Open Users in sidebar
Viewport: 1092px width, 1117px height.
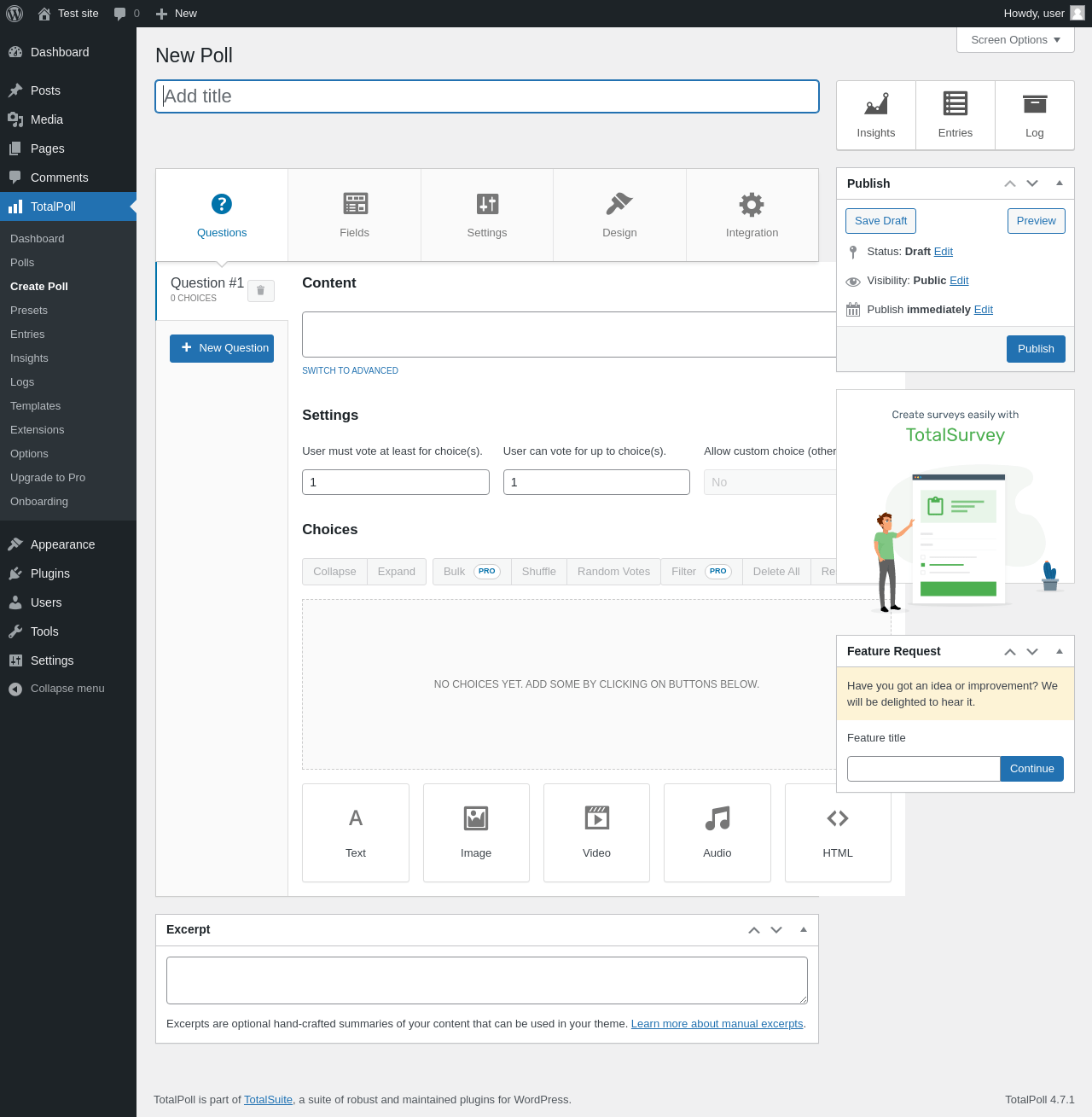(x=68, y=602)
